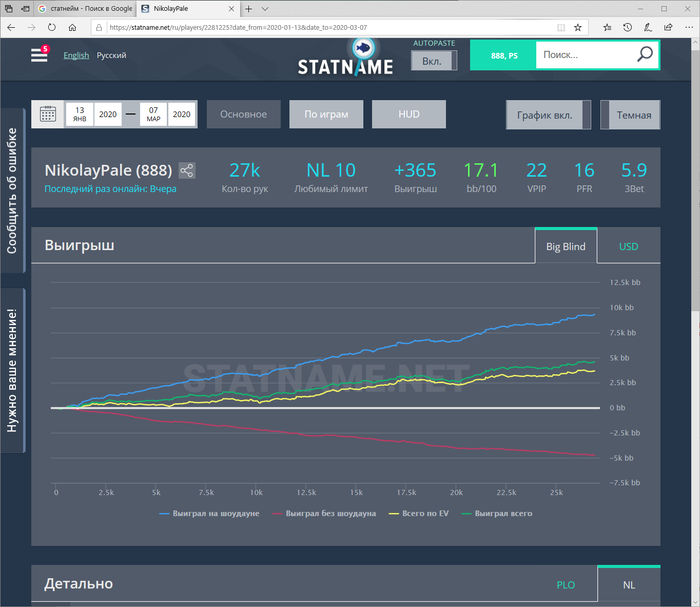Toggle Выиграл на шоудауне legend series
This screenshot has height=607, width=700.
pos(209,514)
